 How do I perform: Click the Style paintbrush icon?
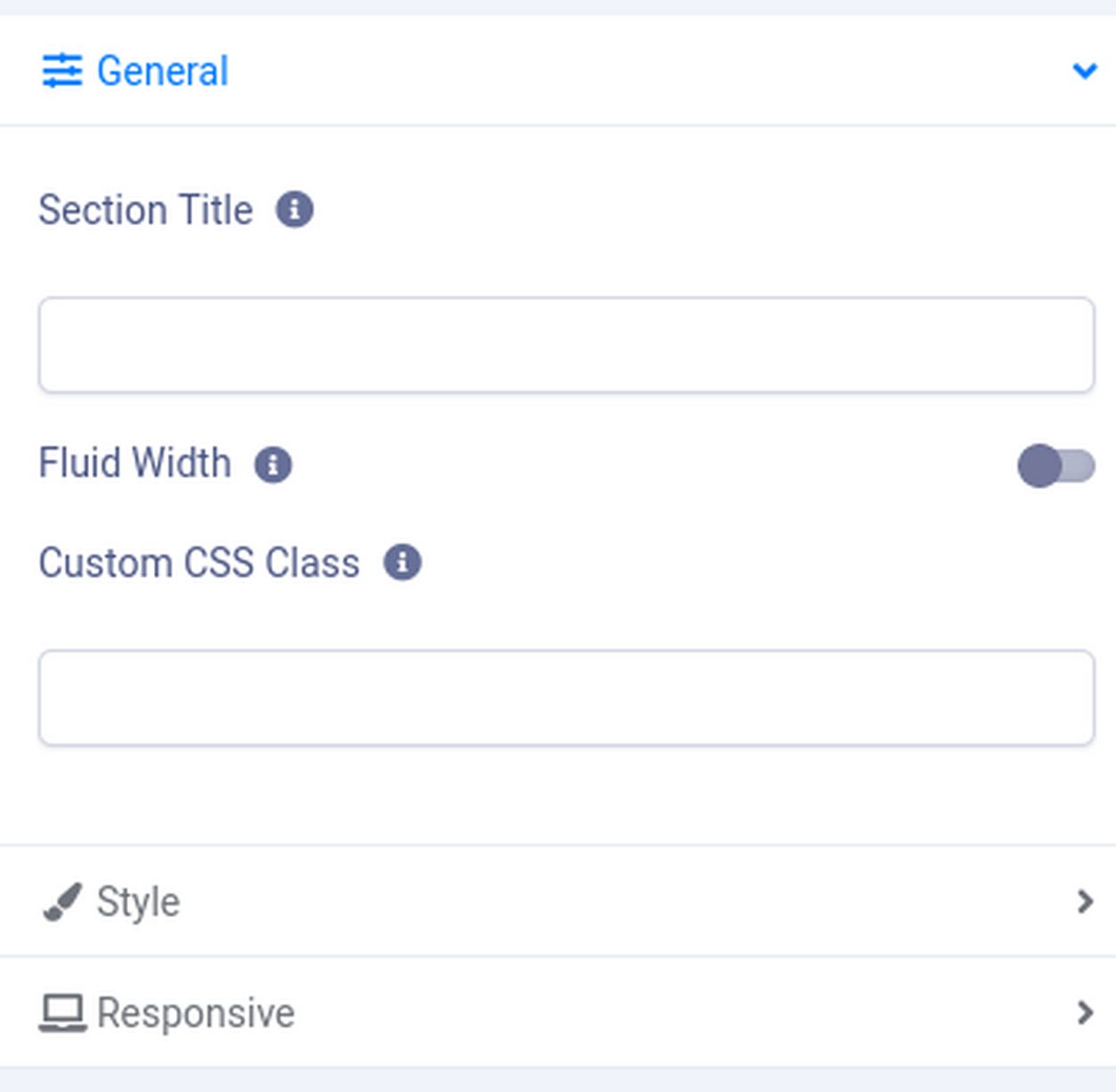[62, 902]
